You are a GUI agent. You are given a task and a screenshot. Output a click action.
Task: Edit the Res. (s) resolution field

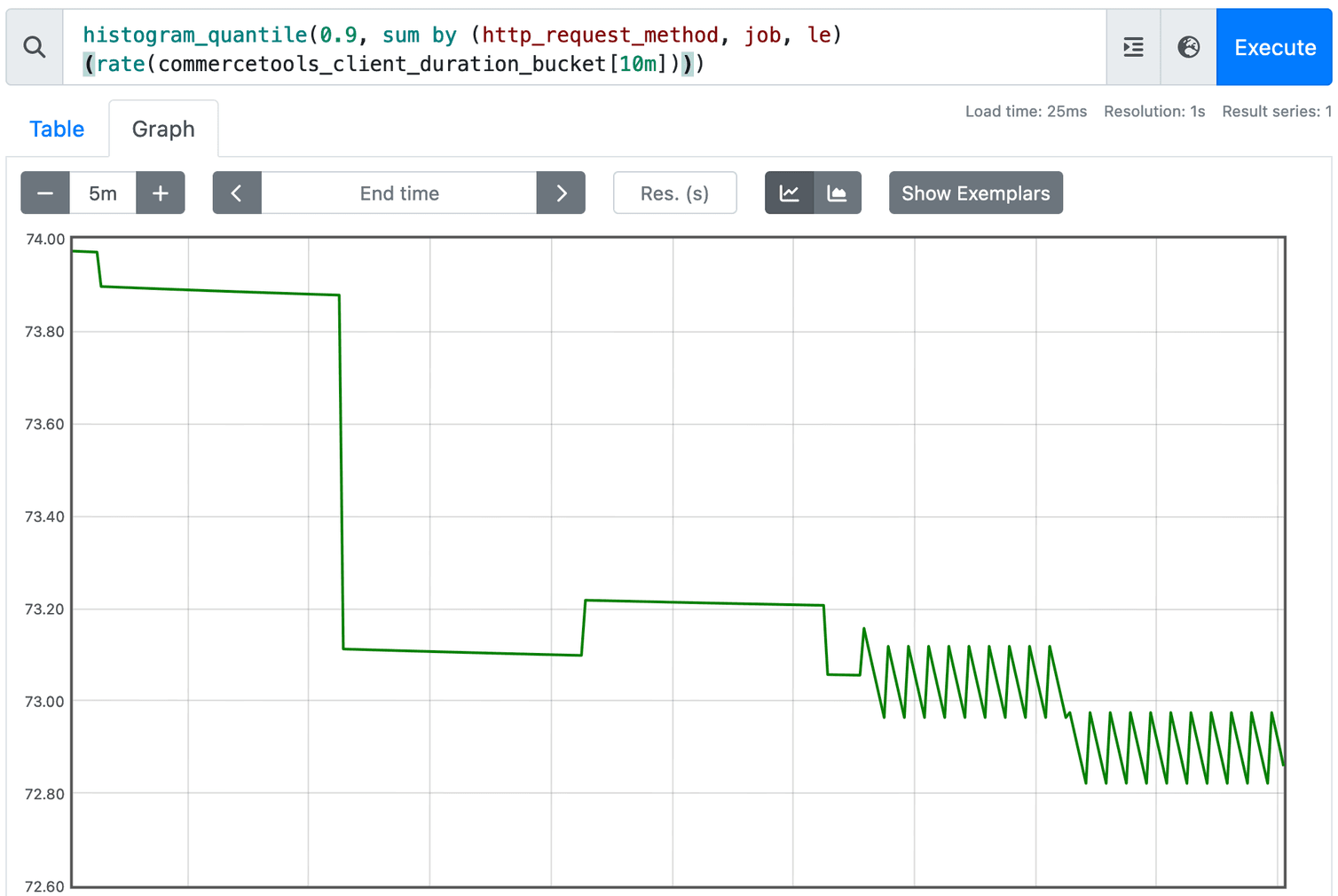point(674,193)
